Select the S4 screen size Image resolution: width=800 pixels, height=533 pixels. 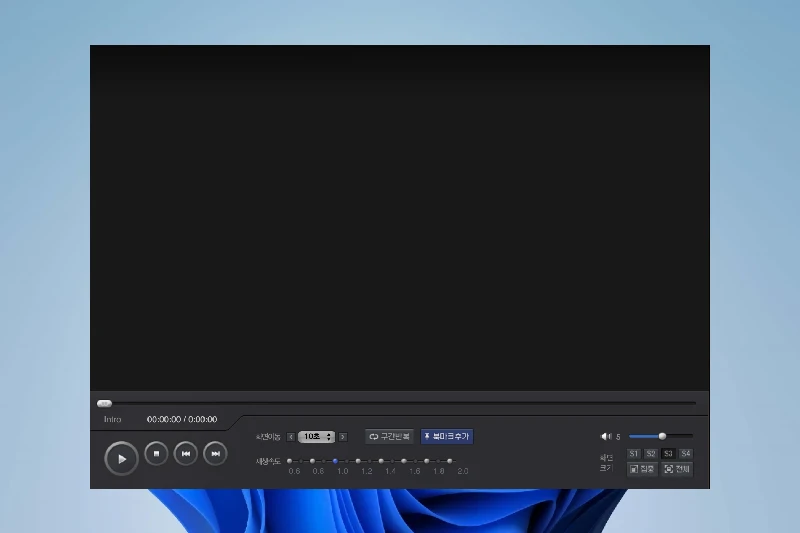tap(685, 454)
